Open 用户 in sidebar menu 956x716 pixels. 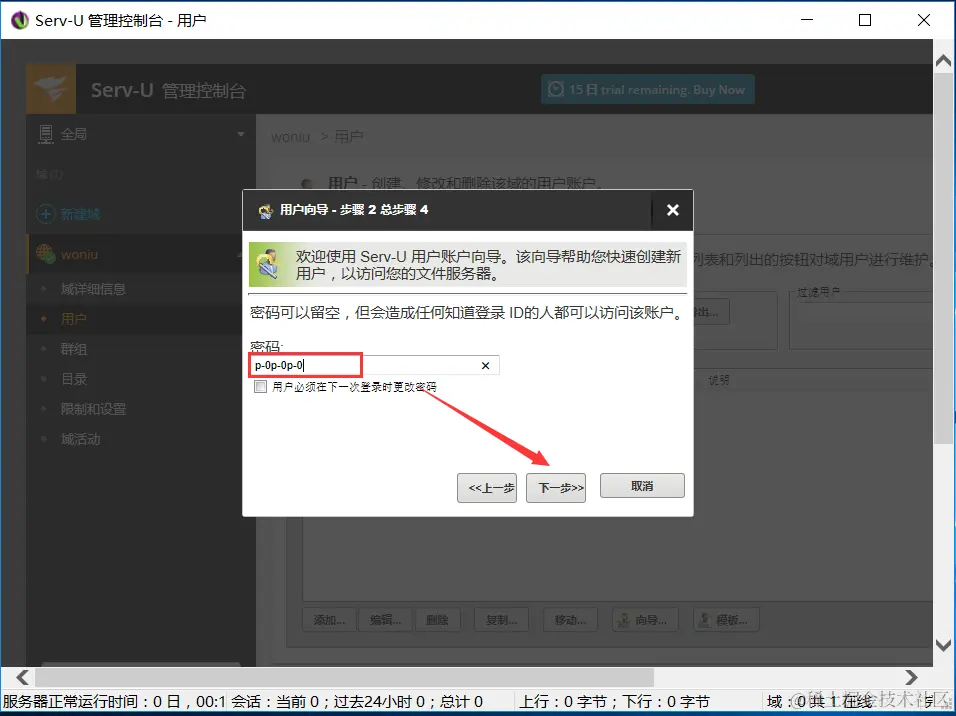(x=74, y=319)
